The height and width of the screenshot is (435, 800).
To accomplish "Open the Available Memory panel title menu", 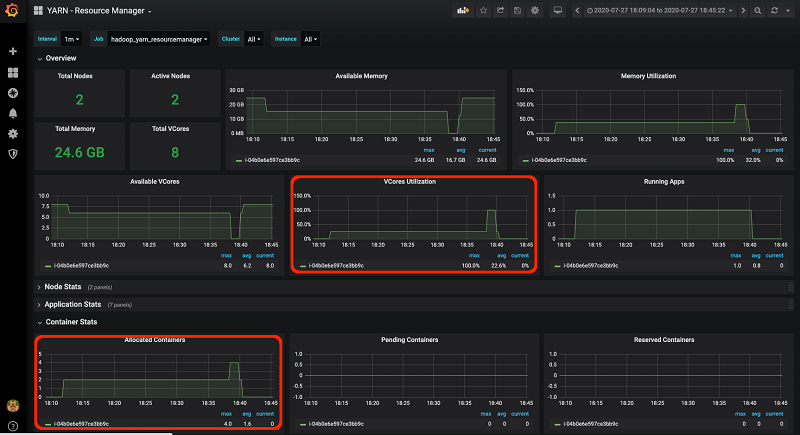I will tap(361, 76).
